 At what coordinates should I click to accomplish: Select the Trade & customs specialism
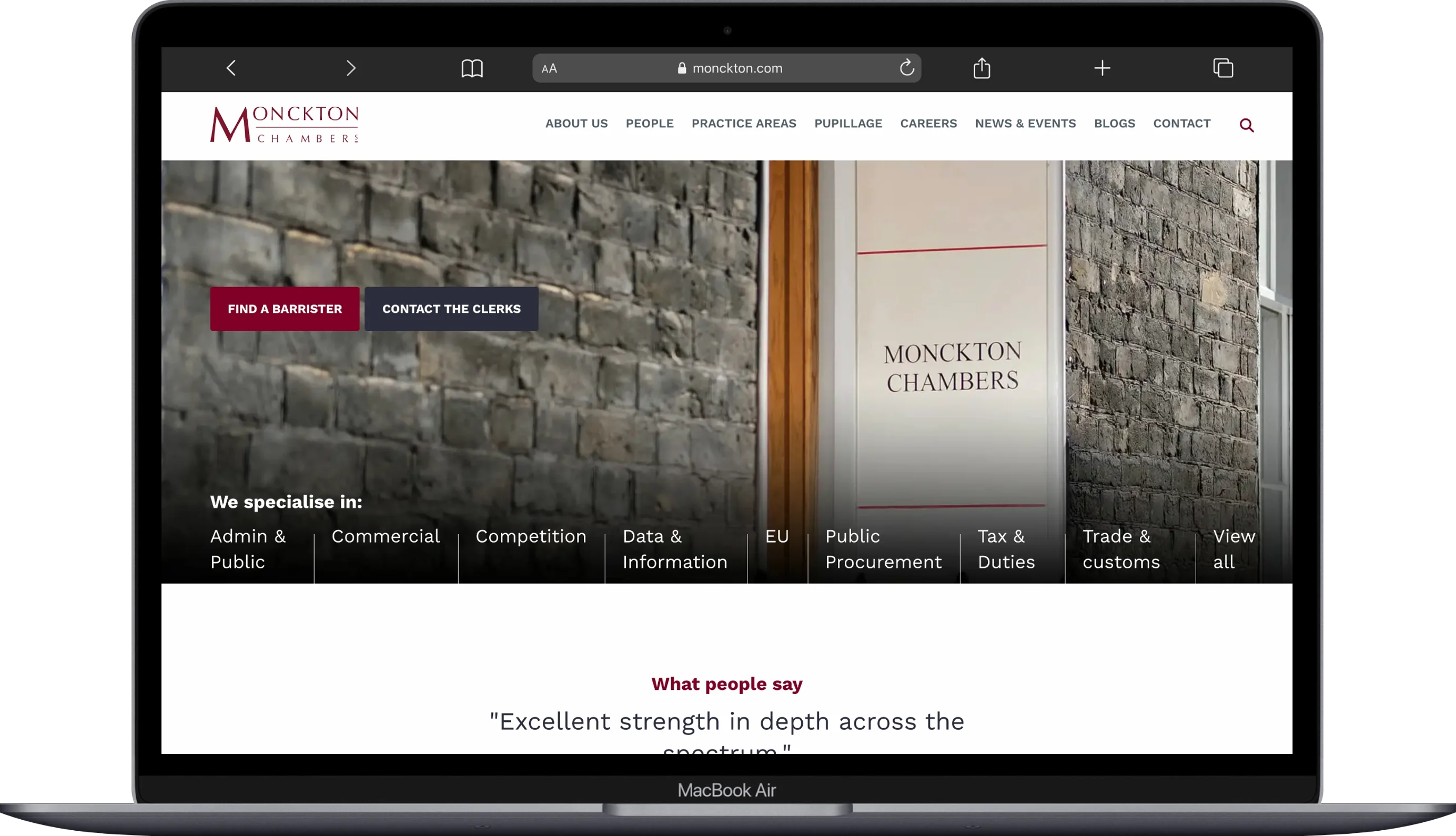click(x=1120, y=549)
